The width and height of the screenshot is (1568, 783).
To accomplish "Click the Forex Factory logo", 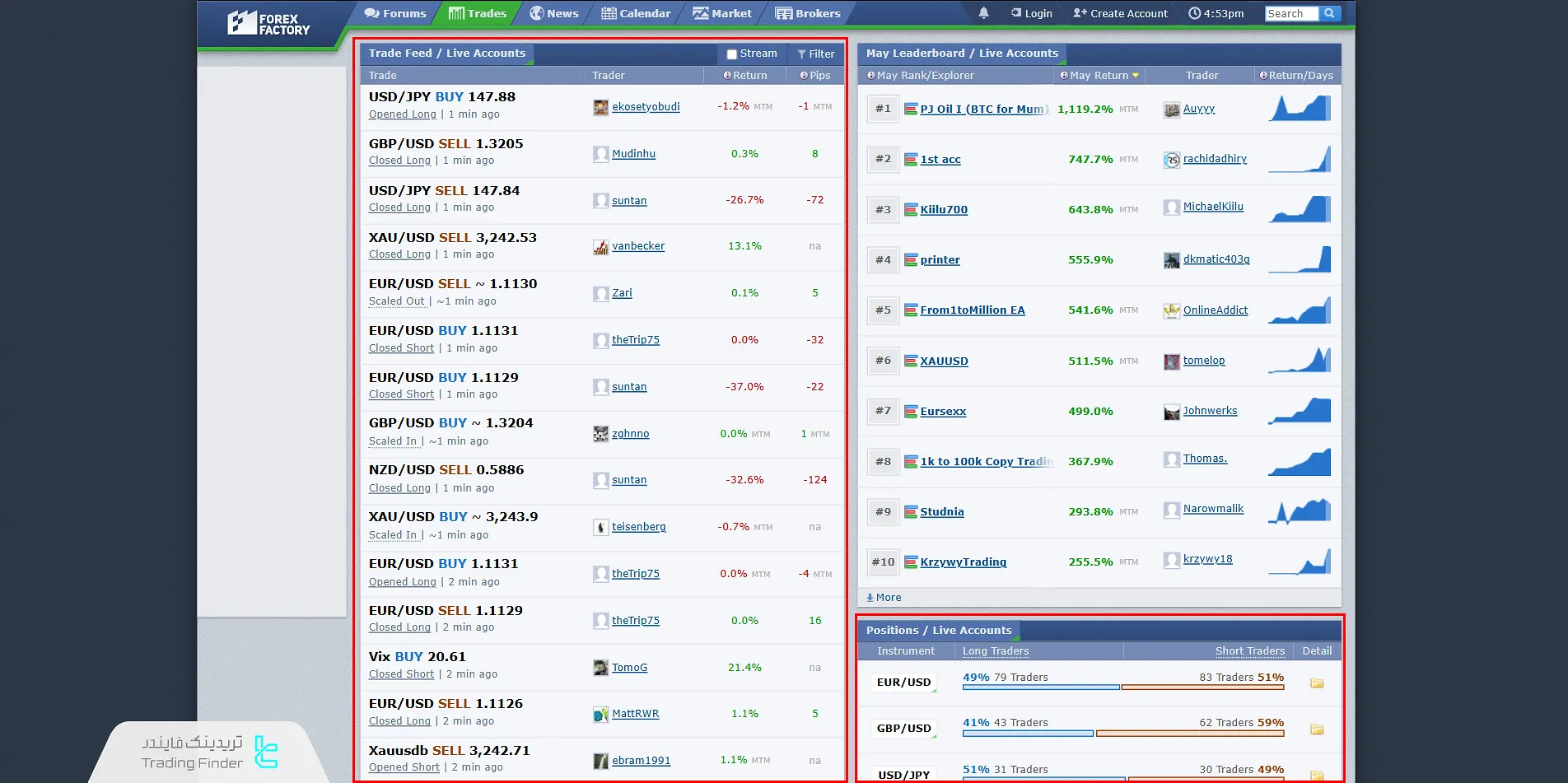I will pos(268,24).
